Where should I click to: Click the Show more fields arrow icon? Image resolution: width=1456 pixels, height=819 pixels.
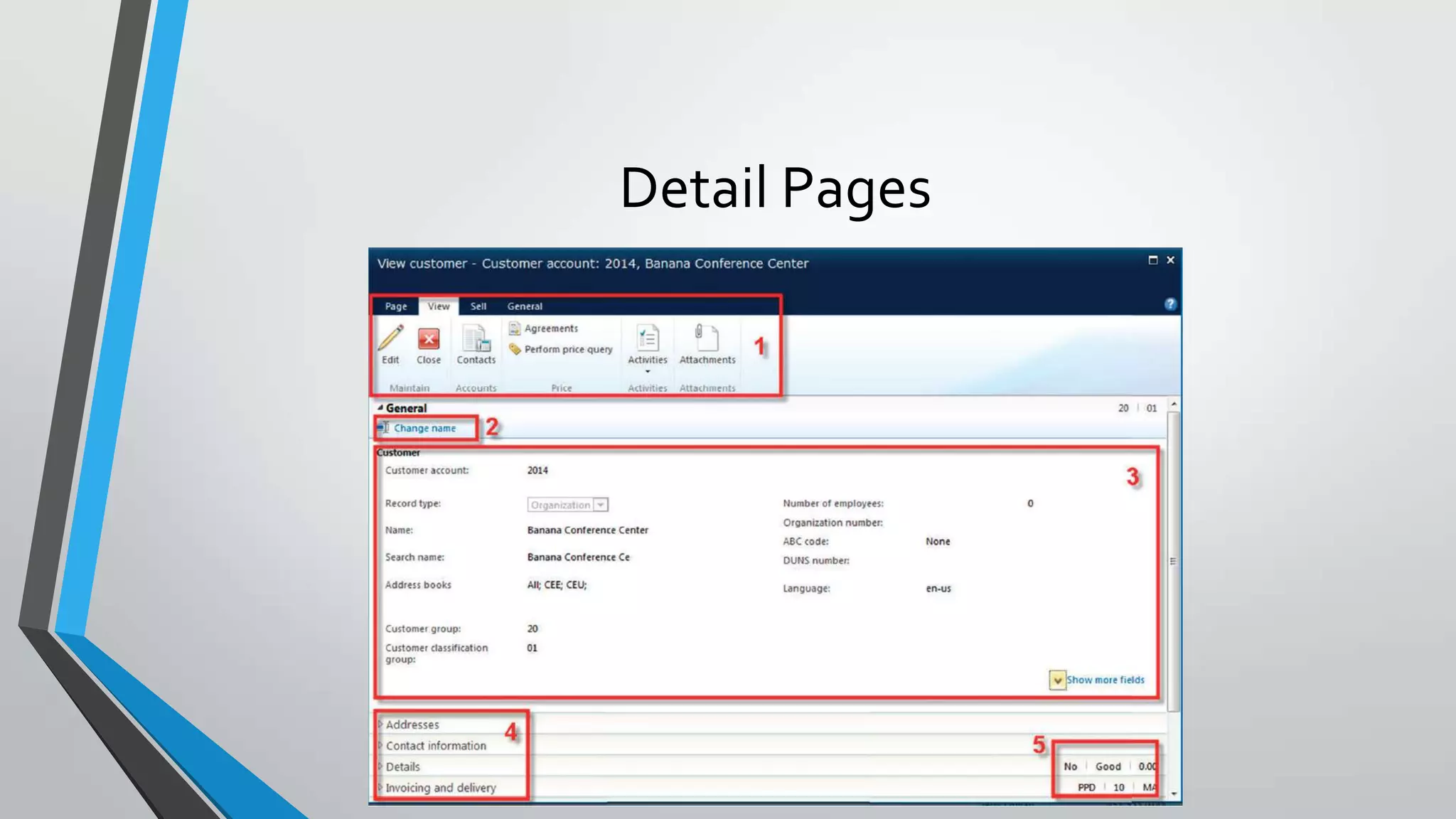pos(1057,680)
